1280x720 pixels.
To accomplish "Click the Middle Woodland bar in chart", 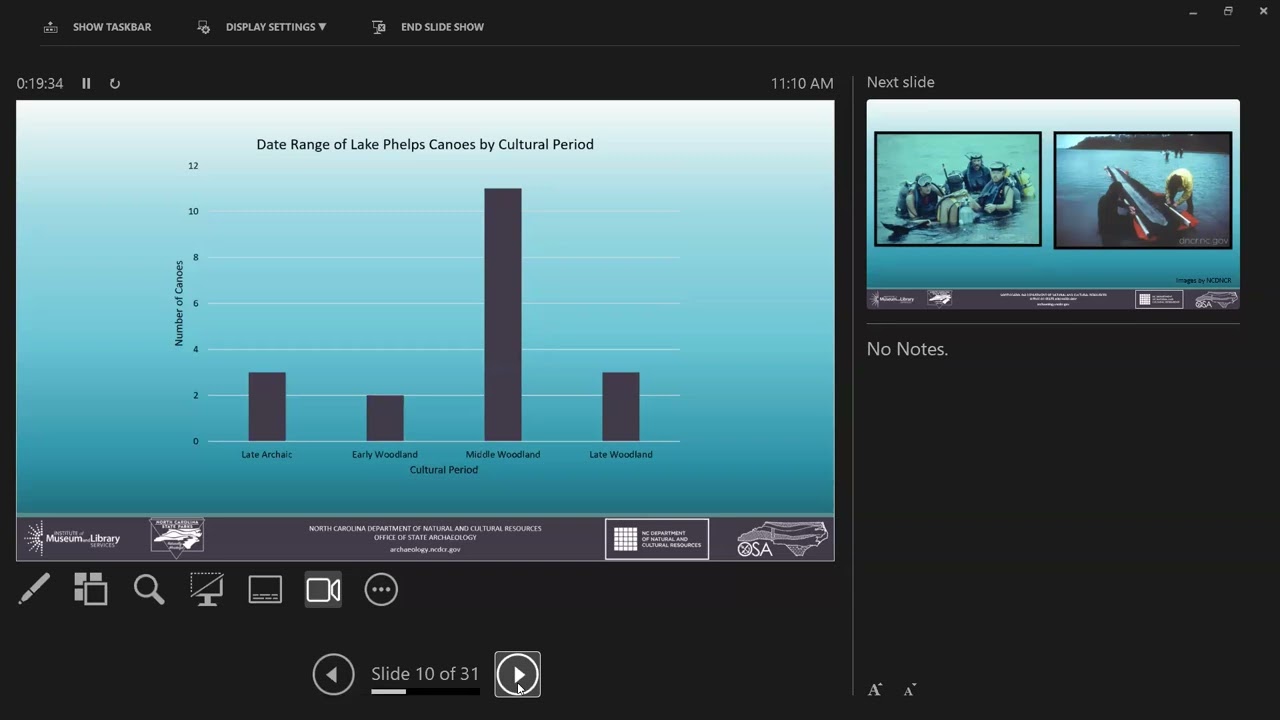I will click(503, 315).
